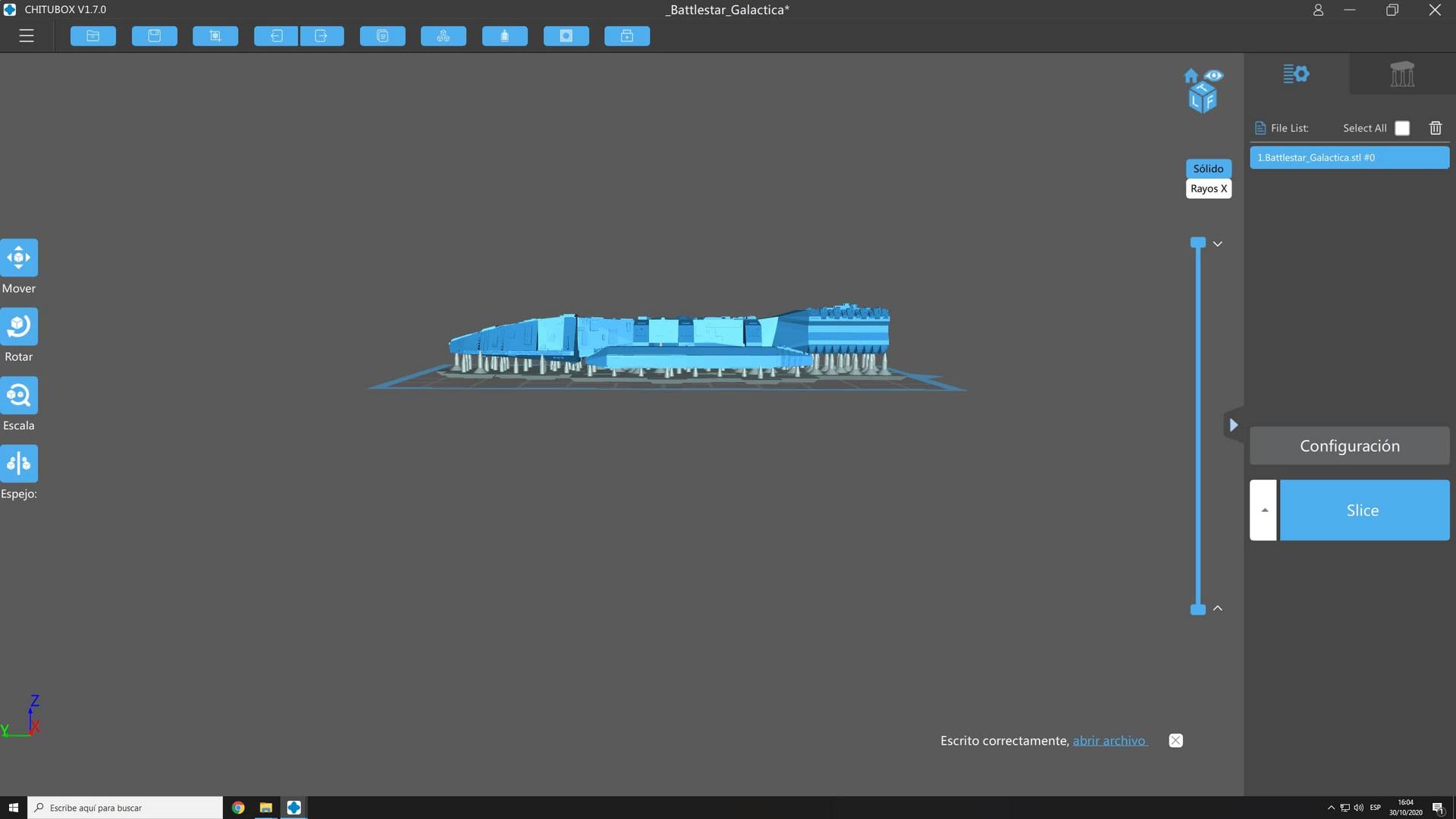Open the hamburger main menu

27,36
